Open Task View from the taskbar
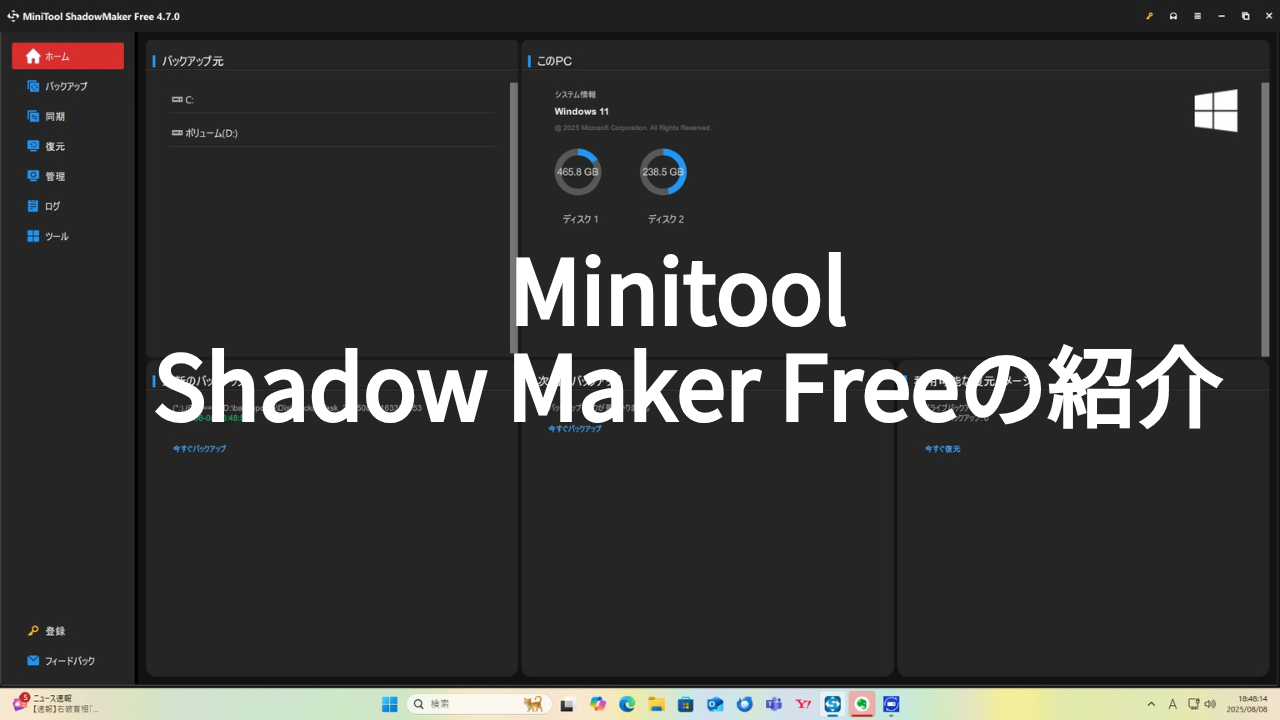This screenshot has width=1280, height=720. point(567,704)
